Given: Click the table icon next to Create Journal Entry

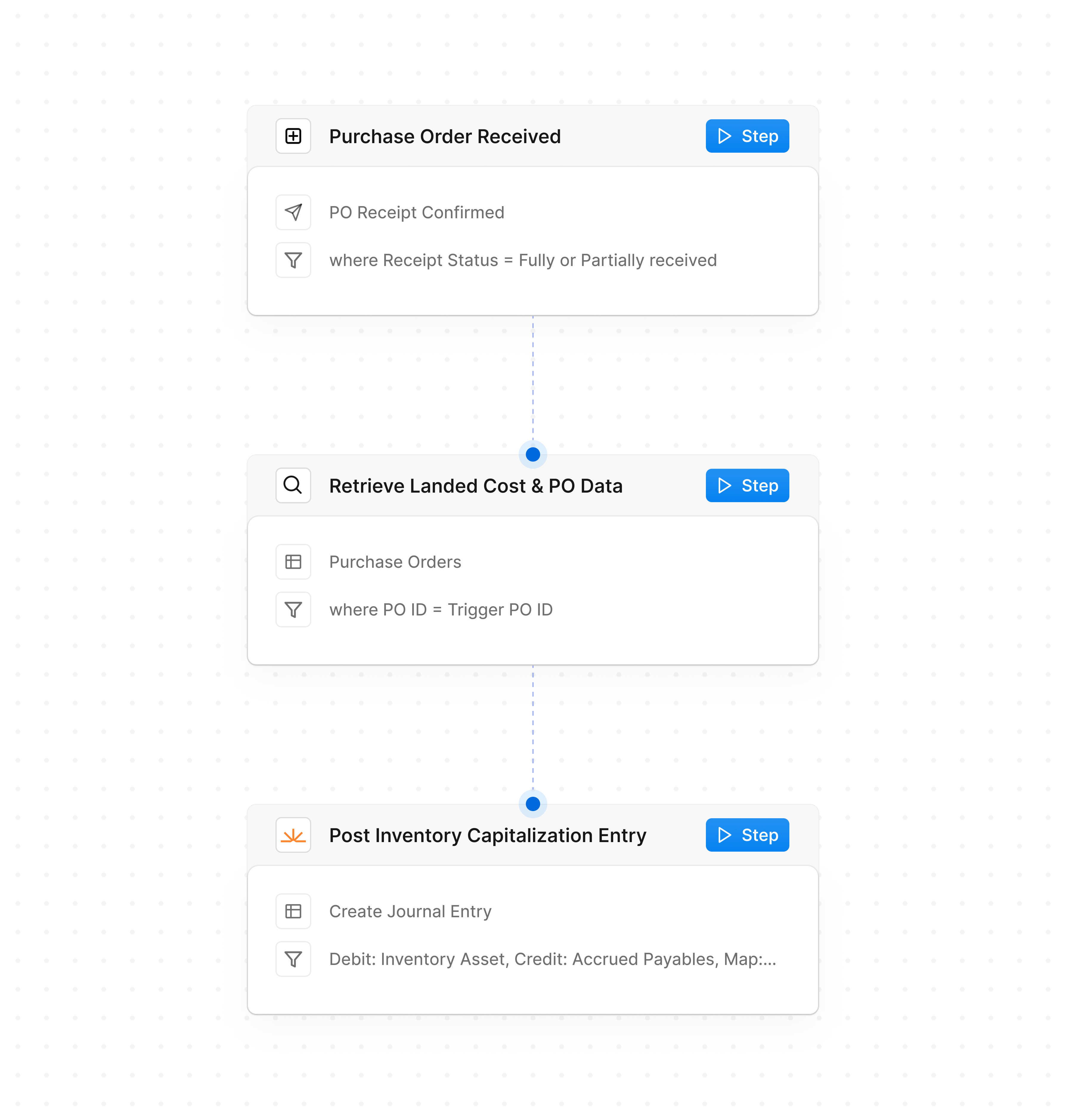Looking at the screenshot, I should [293, 911].
